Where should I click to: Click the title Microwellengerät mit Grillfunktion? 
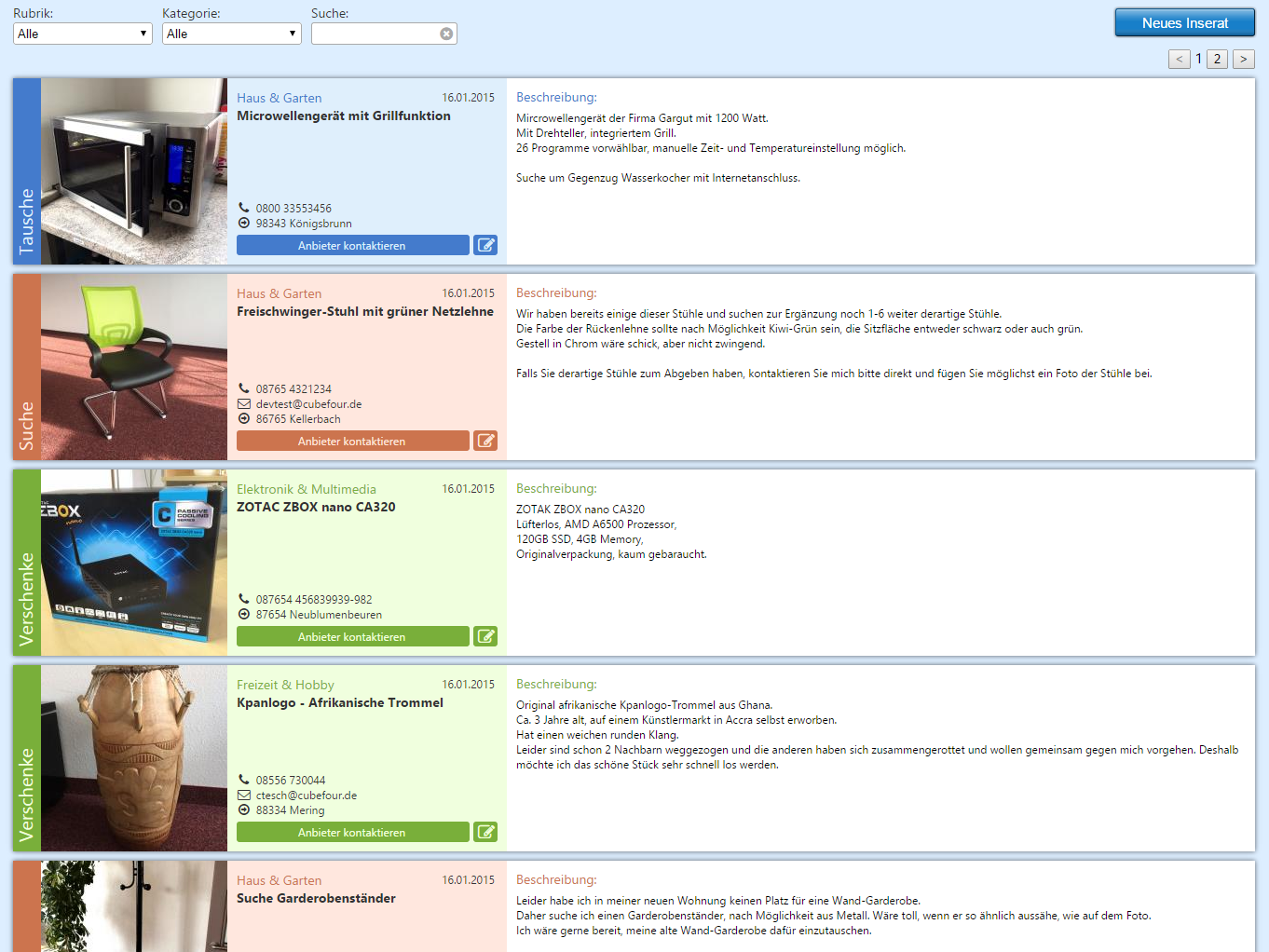coord(344,116)
